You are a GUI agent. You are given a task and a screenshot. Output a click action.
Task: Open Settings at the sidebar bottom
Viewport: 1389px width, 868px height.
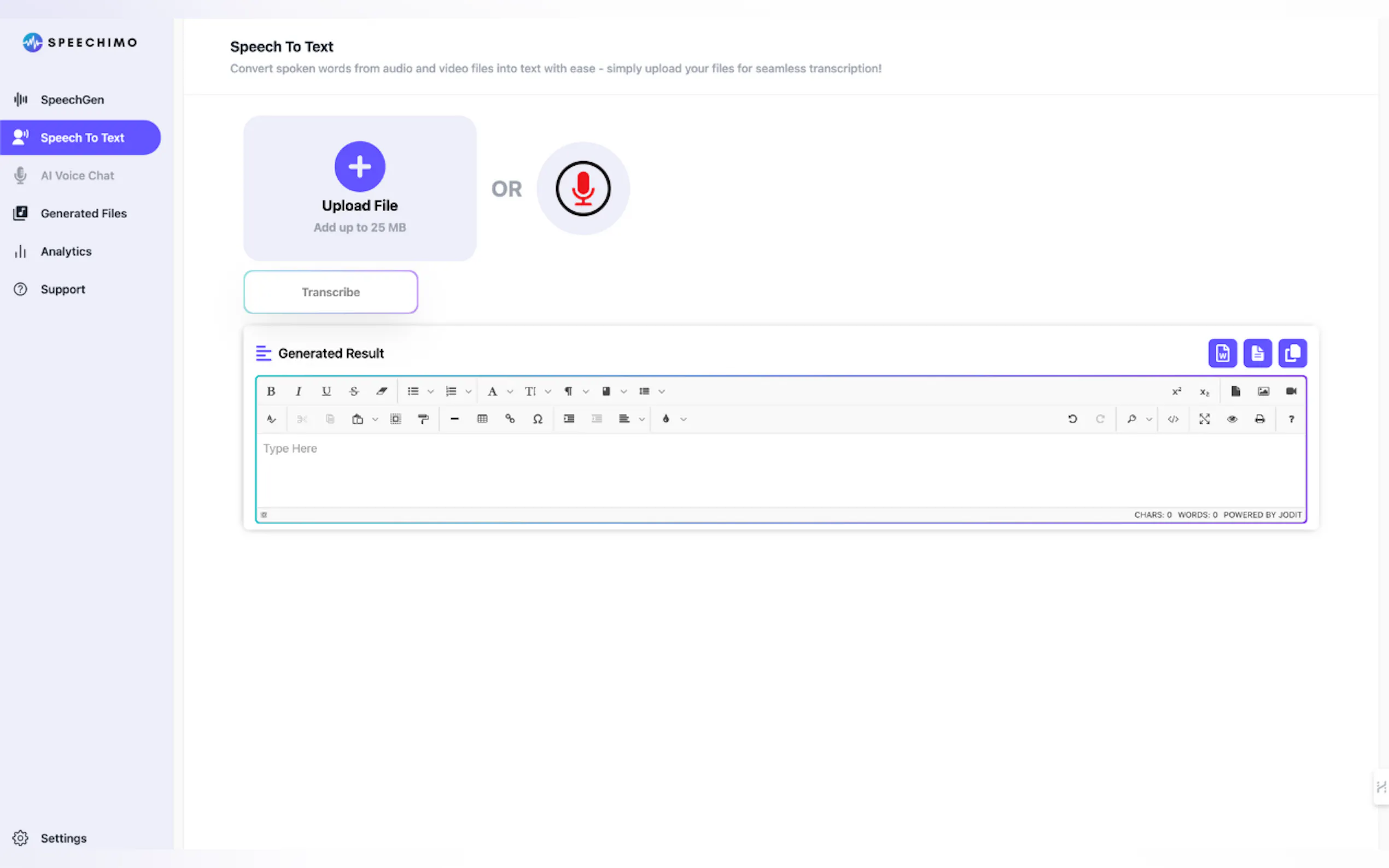(x=63, y=838)
